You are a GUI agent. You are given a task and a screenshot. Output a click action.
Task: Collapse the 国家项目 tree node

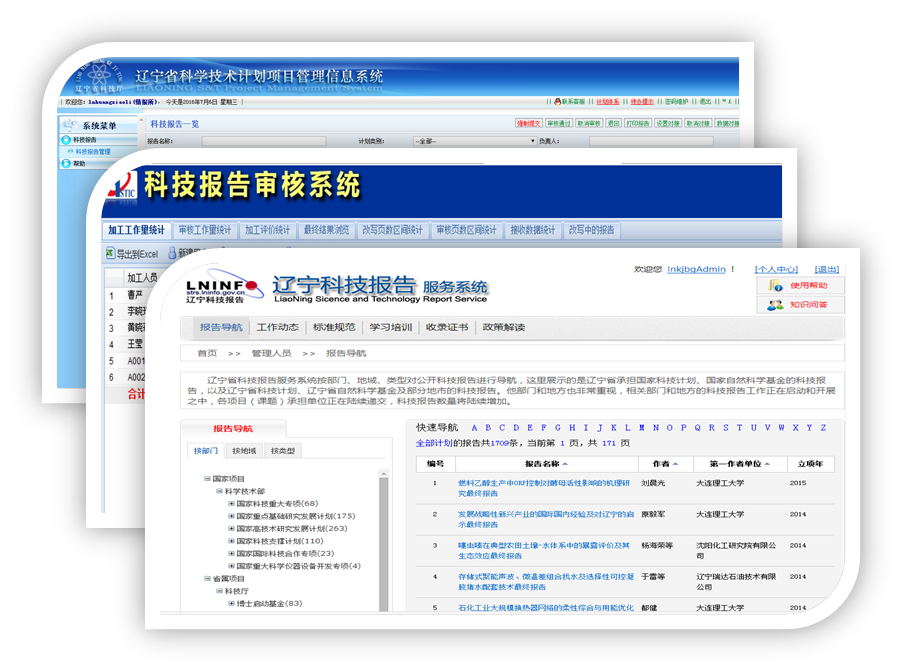point(207,479)
